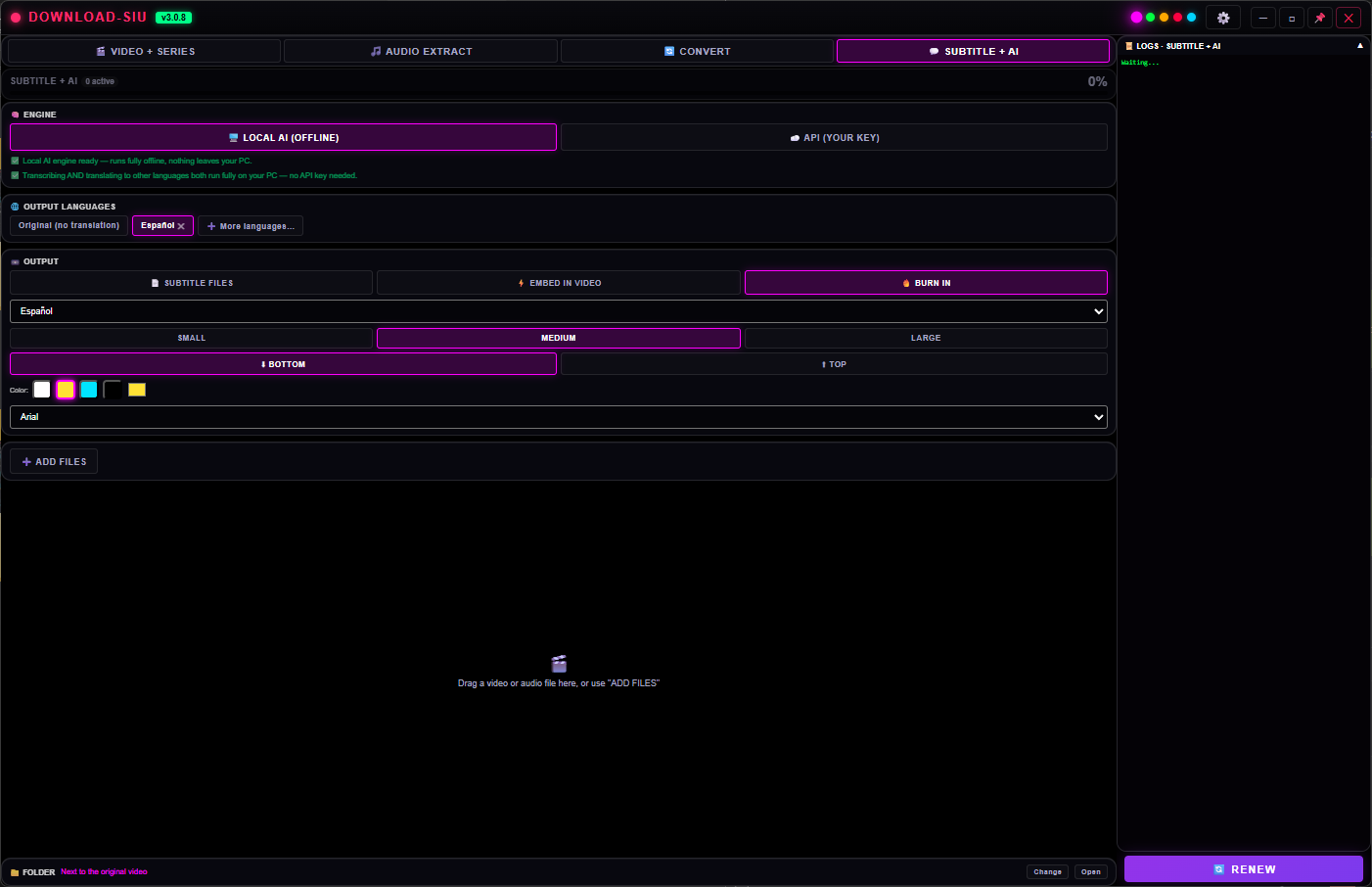1372x887 pixels.
Task: Close the Download-SIU window
Action: (1349, 18)
